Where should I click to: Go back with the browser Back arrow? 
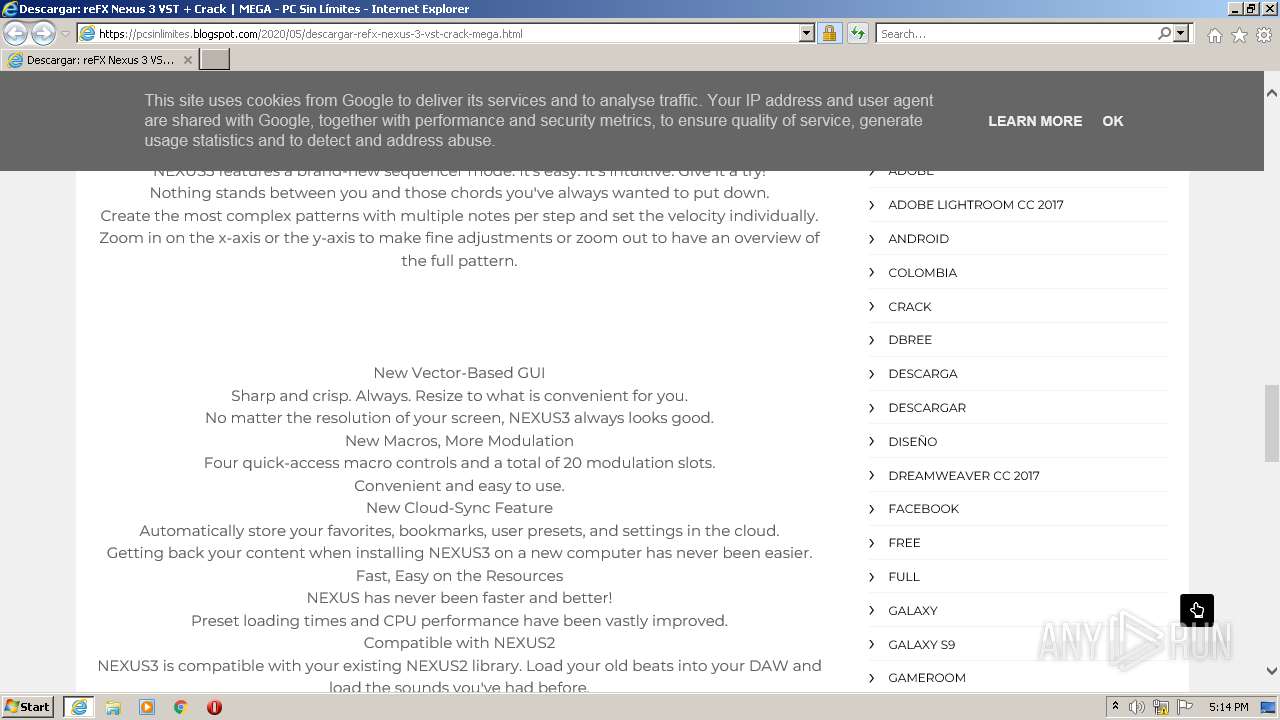click(x=16, y=33)
